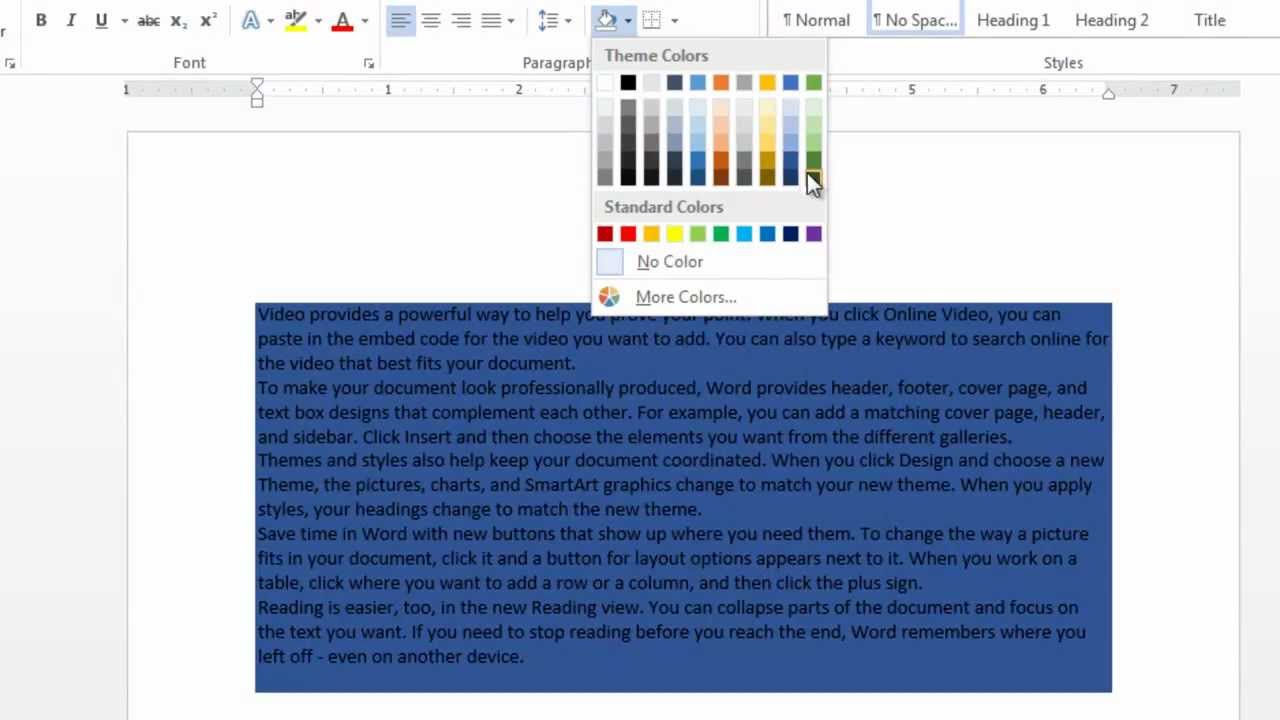Select light blue standard color swatch
This screenshot has width=1280, height=720.
click(x=744, y=234)
